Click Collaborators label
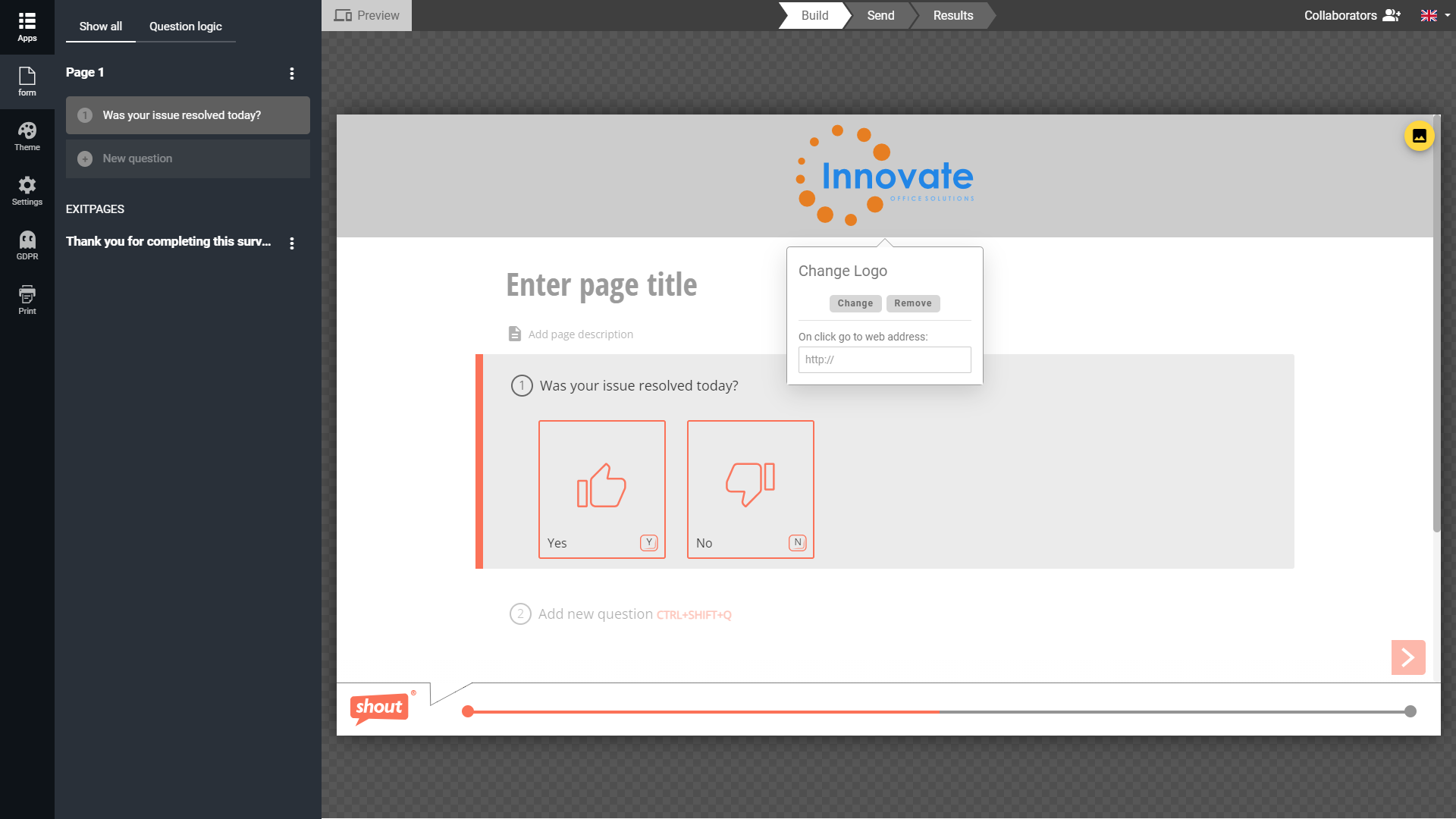The height and width of the screenshot is (819, 1456). (x=1341, y=15)
